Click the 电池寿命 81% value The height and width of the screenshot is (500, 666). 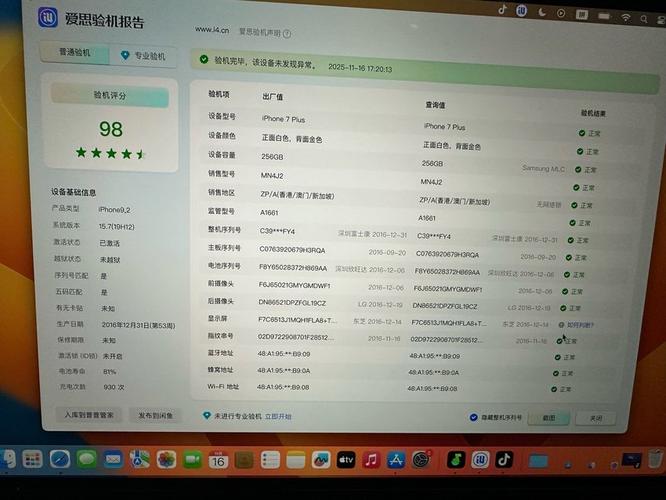(110, 372)
